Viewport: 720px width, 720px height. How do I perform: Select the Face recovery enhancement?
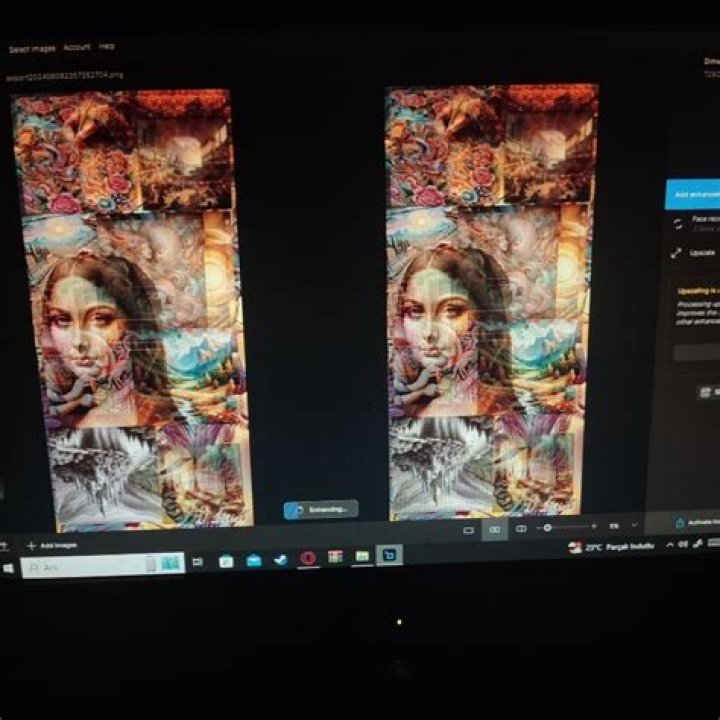pos(696,224)
